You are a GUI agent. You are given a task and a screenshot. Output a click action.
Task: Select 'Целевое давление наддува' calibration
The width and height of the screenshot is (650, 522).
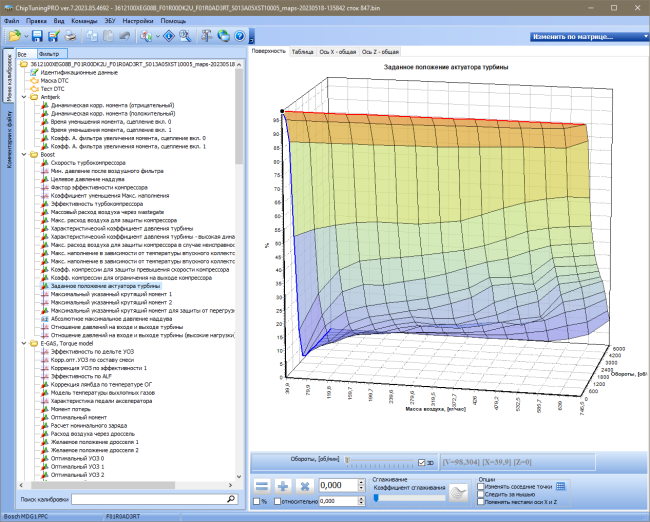87,179
